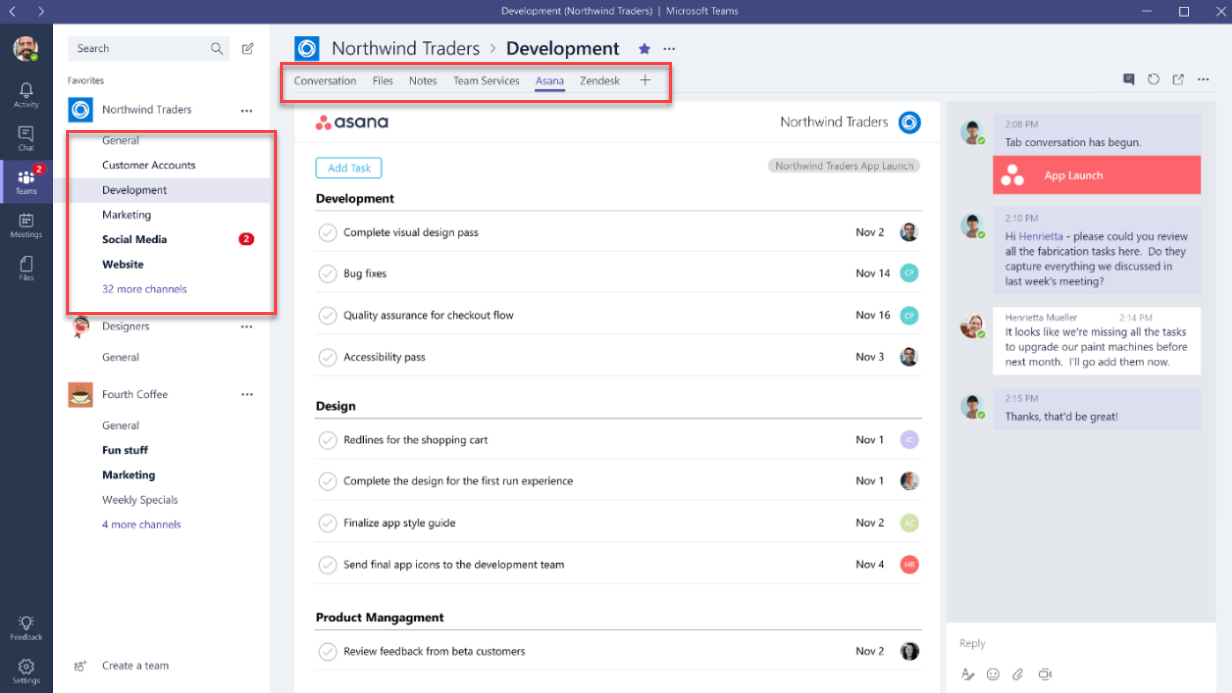Open more options next to channel name
Screen dimensions: 1232x693
pyautogui.click(x=669, y=48)
